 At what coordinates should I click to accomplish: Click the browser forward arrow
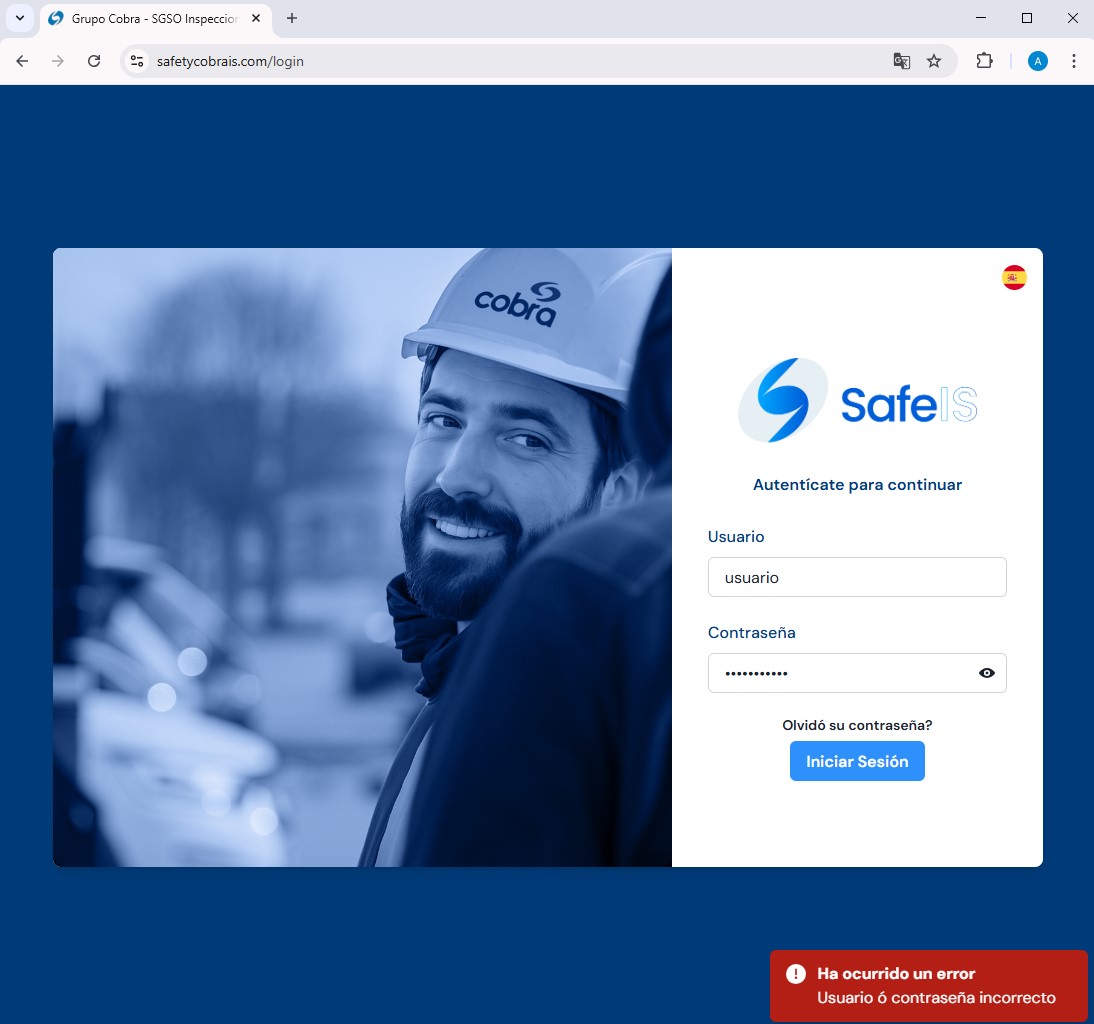[x=58, y=61]
